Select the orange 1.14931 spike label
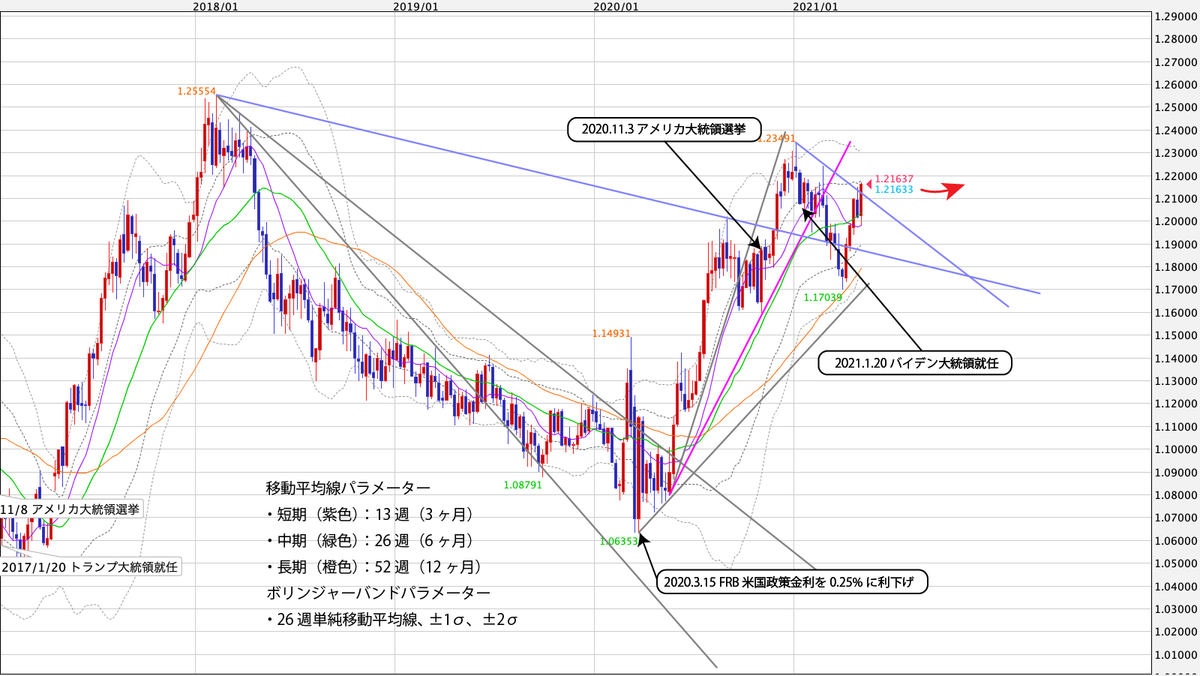This screenshot has width=1200, height=676. [611, 333]
